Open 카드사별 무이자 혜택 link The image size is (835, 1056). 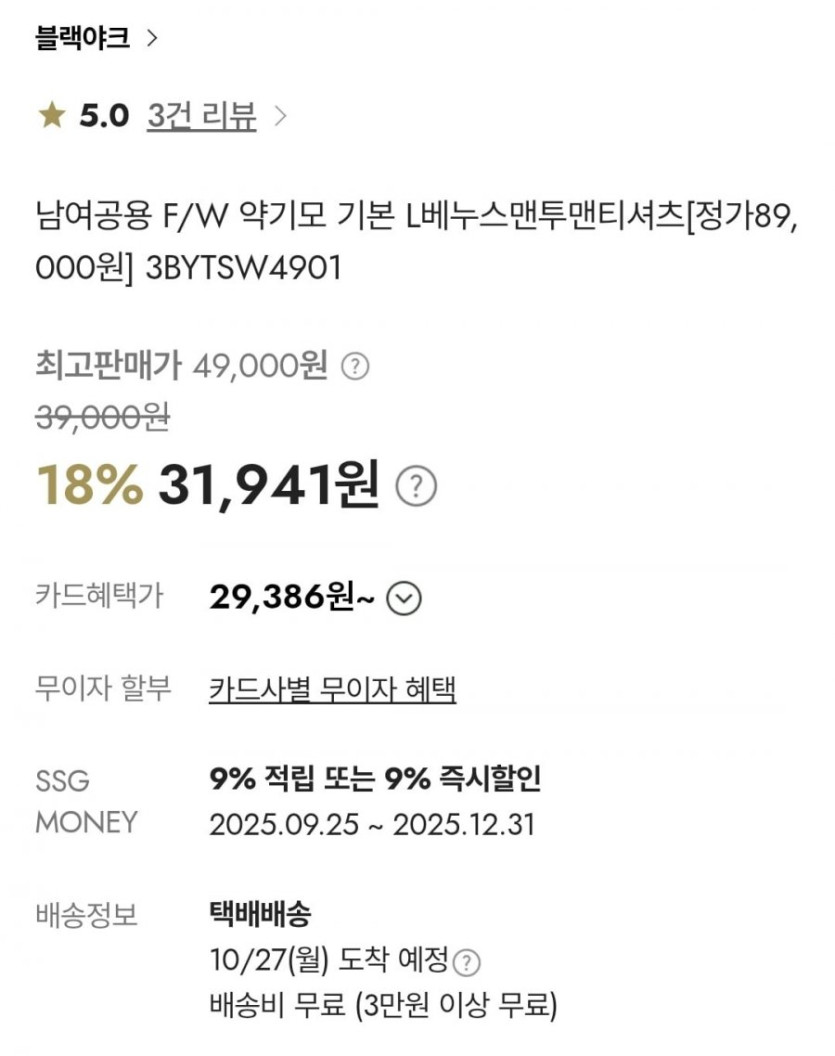tap(332, 689)
